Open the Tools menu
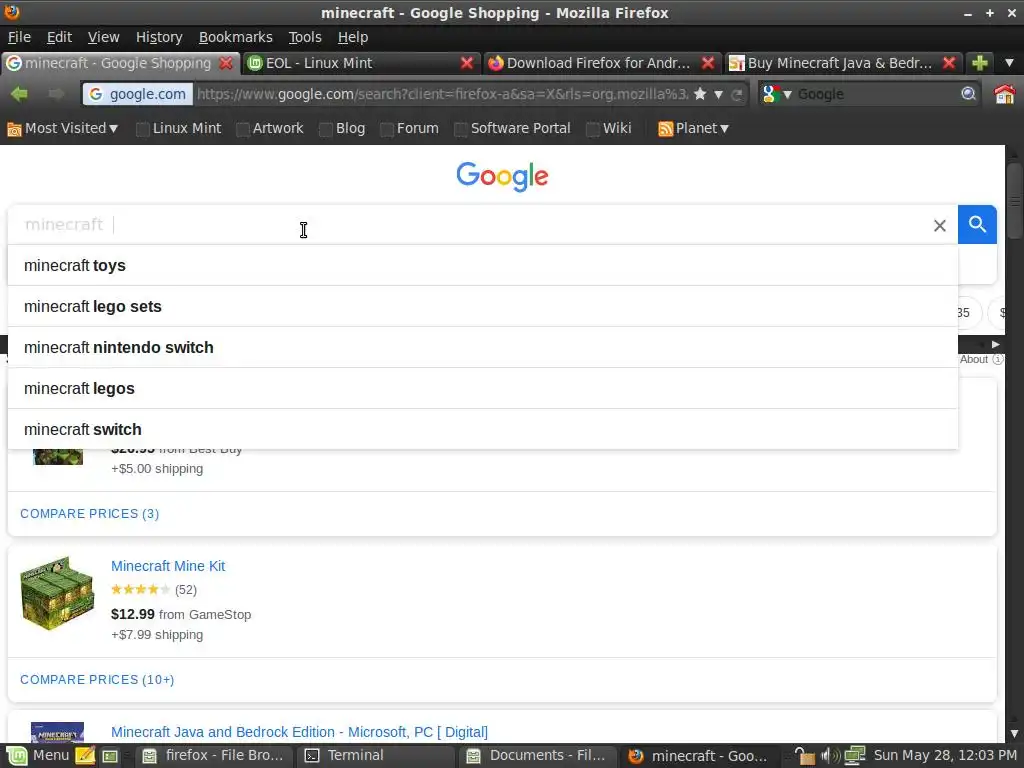The width and height of the screenshot is (1024, 768). (x=305, y=37)
